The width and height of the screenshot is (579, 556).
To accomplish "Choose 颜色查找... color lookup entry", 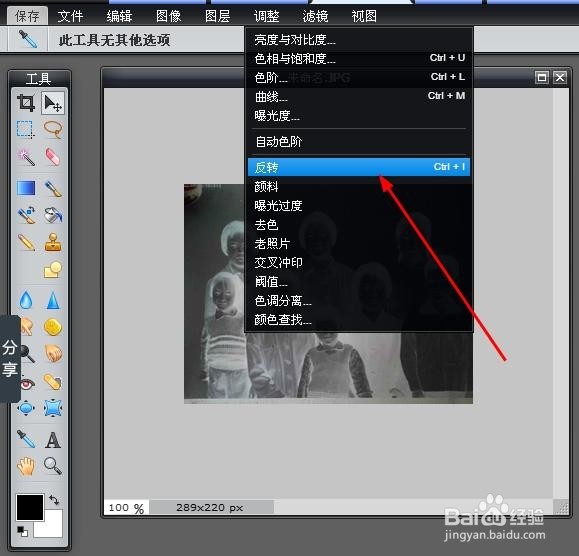I will pos(359,320).
